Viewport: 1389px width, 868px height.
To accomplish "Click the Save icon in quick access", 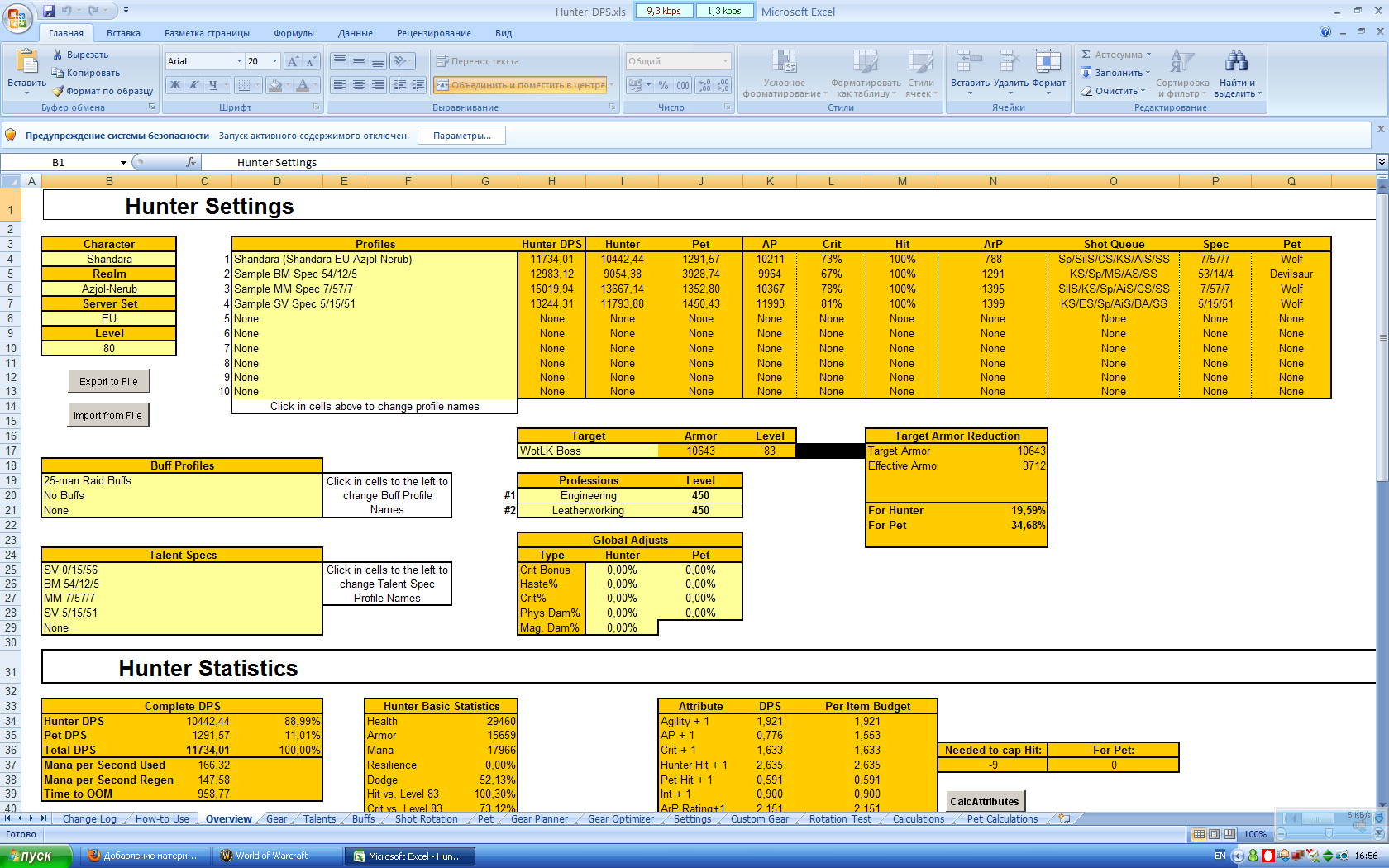I will click(49, 11).
